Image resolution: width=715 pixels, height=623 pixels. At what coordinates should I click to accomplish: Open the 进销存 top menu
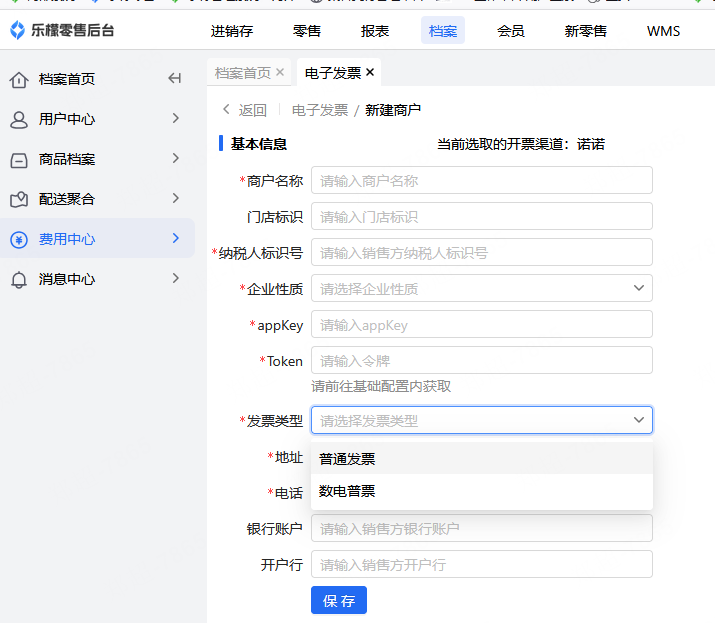pyautogui.click(x=231, y=31)
